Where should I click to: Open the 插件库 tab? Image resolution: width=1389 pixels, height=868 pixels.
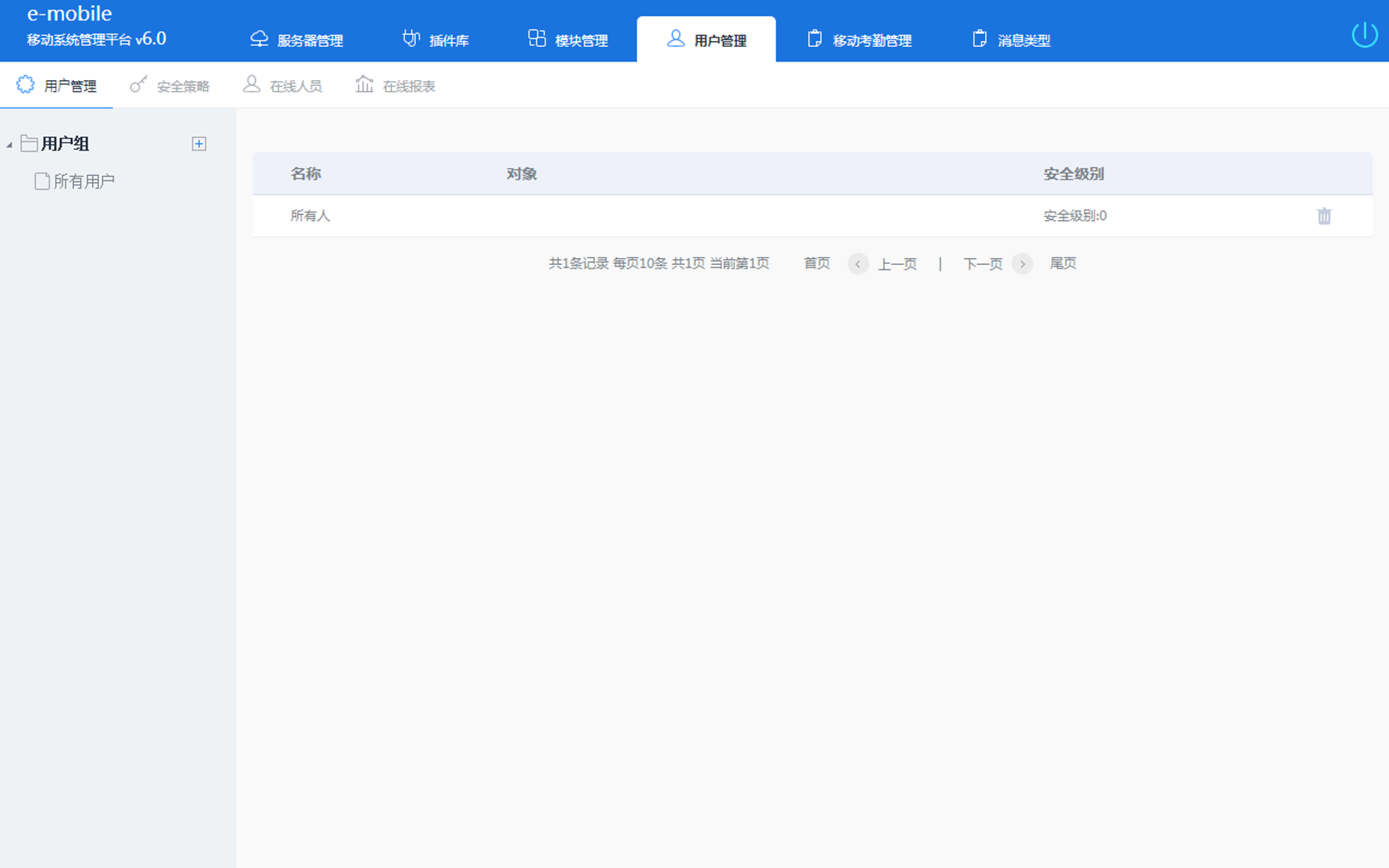[x=436, y=40]
